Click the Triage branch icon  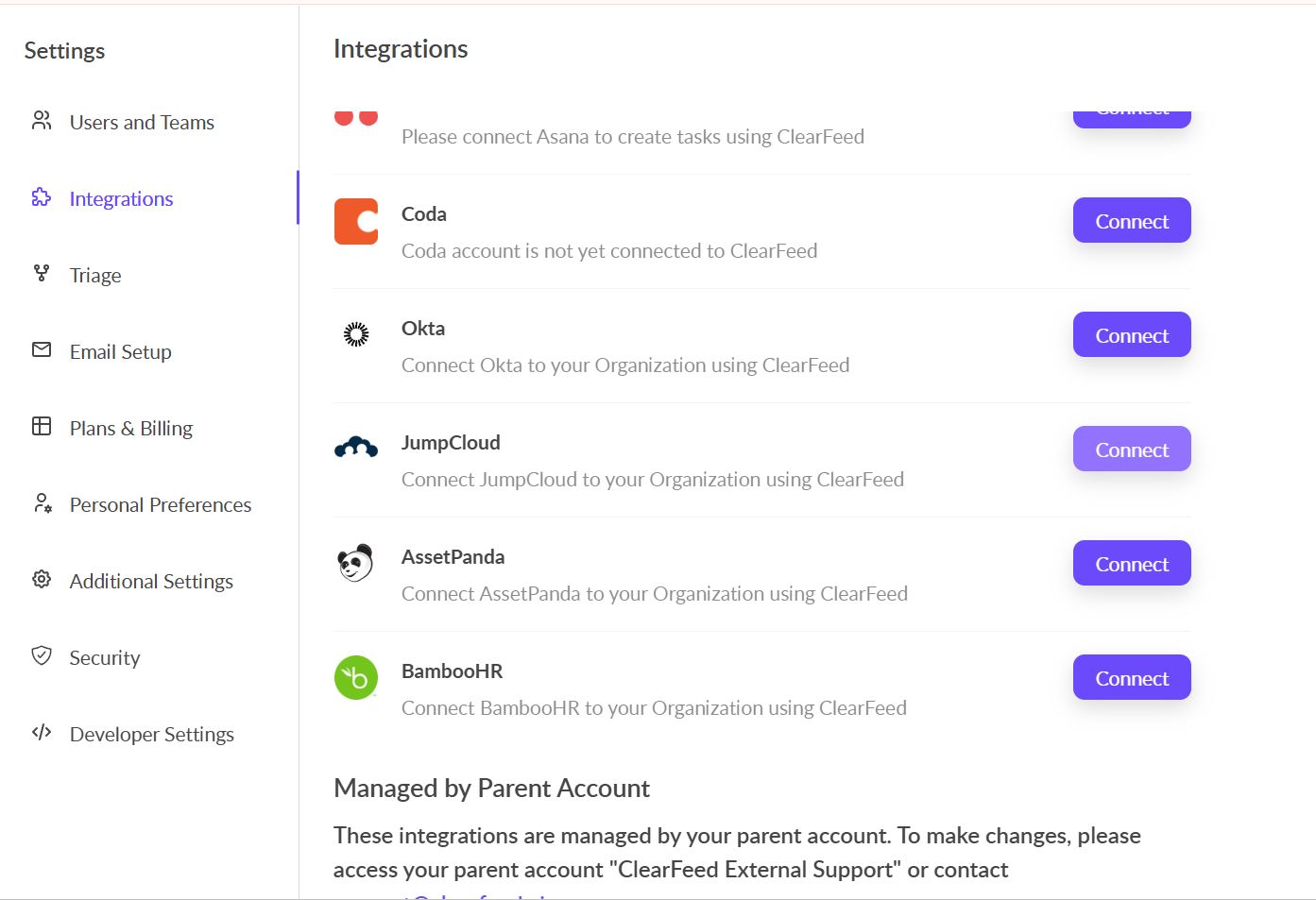click(42, 274)
